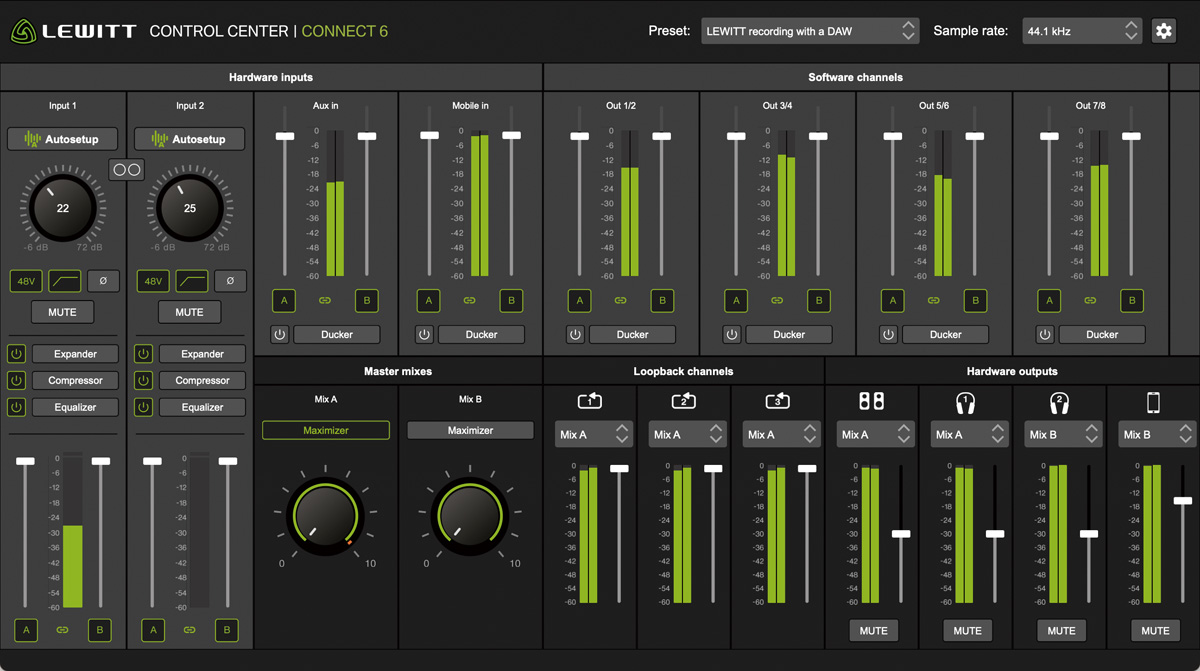The height and width of the screenshot is (671, 1200).
Task: Click the stereo link icon between Input 1 and 2
Action: pos(127,170)
